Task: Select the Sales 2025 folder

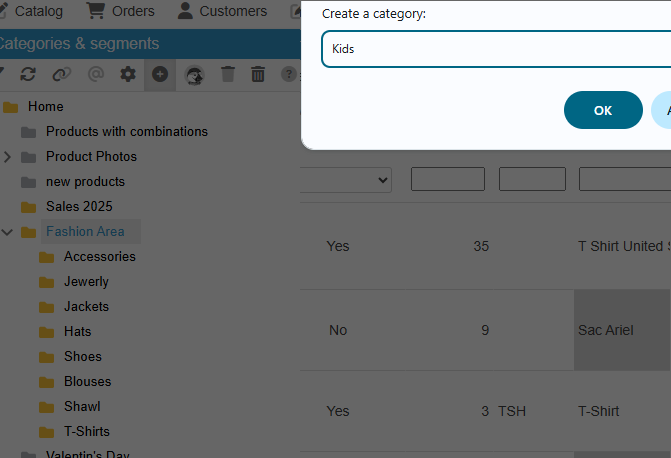Action: tap(79, 206)
